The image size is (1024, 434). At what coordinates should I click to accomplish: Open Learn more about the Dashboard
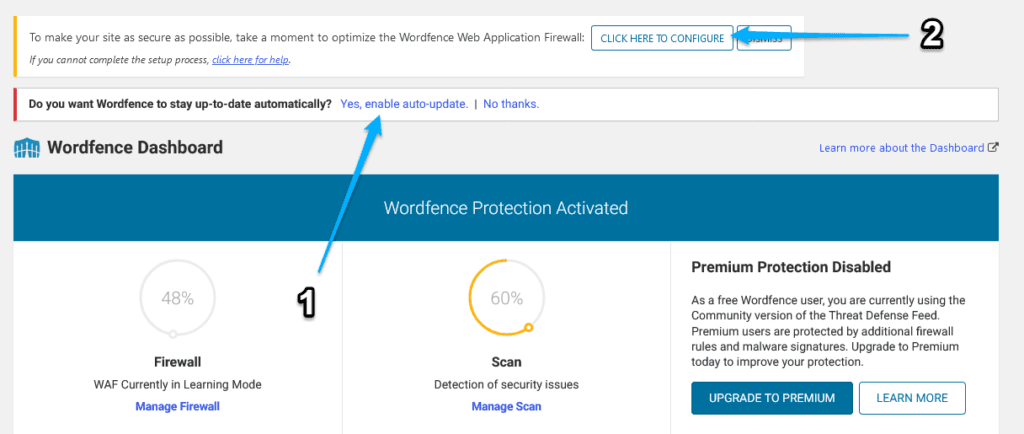(901, 148)
